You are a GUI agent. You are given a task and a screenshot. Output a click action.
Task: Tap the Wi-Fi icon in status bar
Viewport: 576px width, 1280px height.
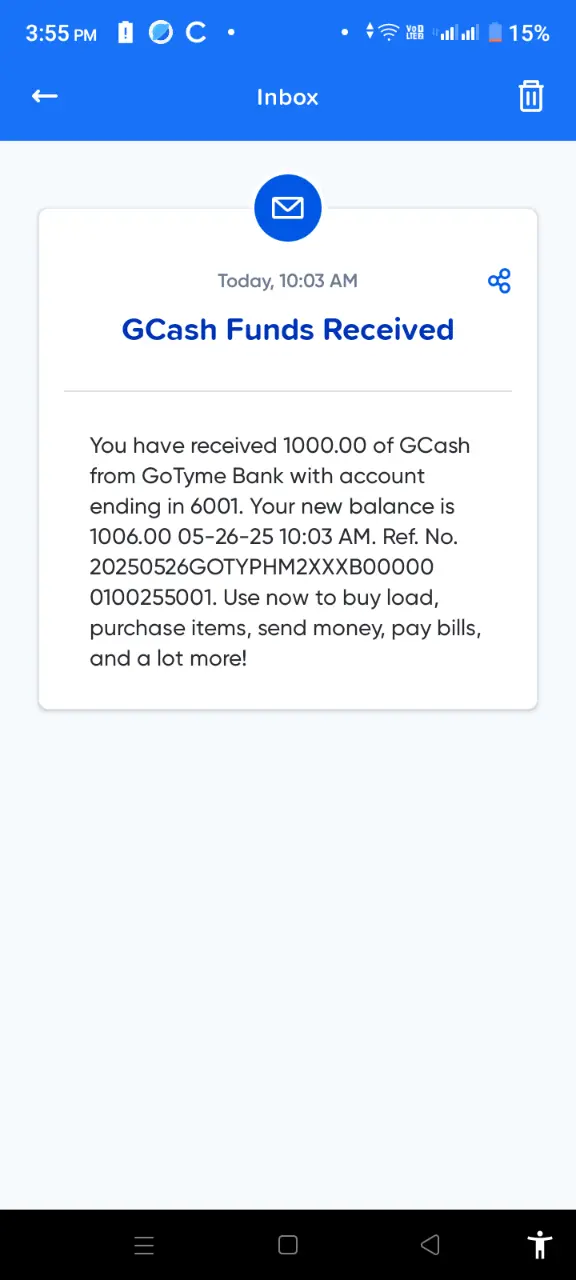pyautogui.click(x=389, y=33)
